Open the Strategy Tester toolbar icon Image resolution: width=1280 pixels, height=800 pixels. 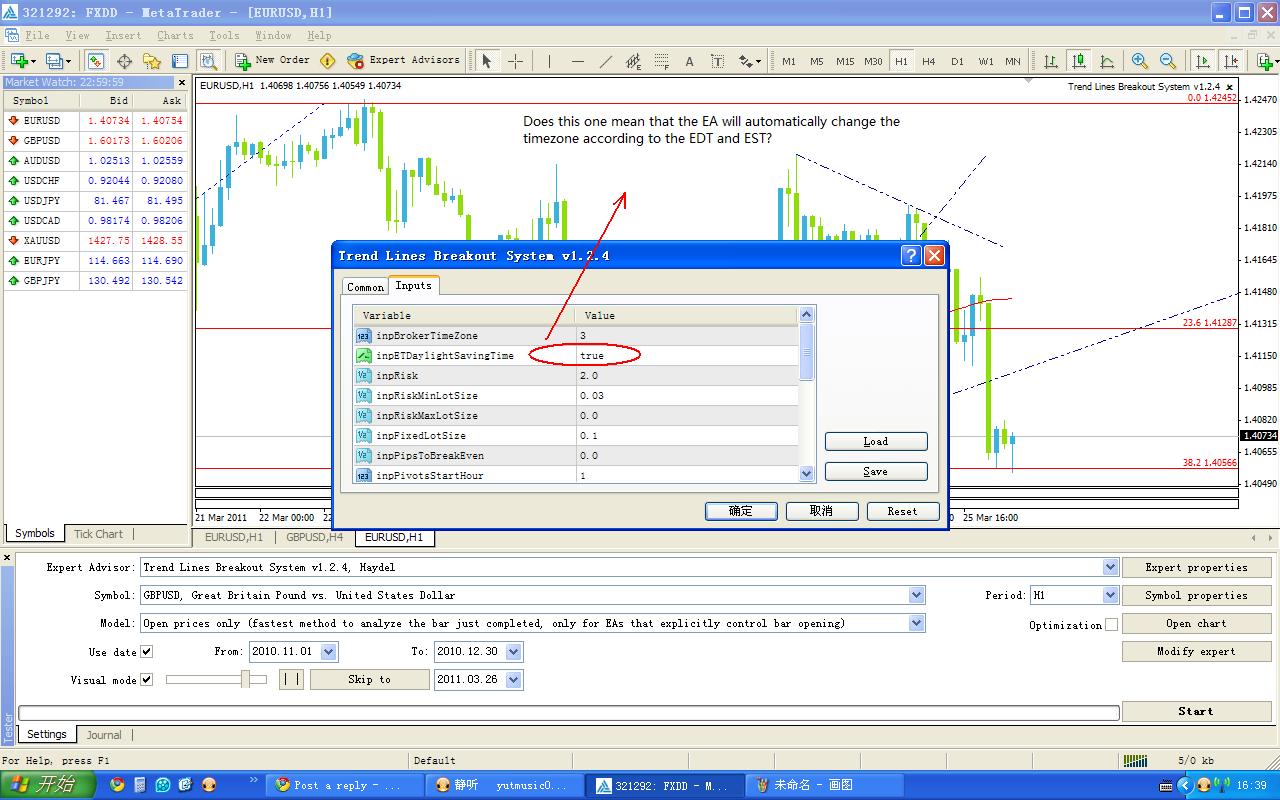click(208, 61)
